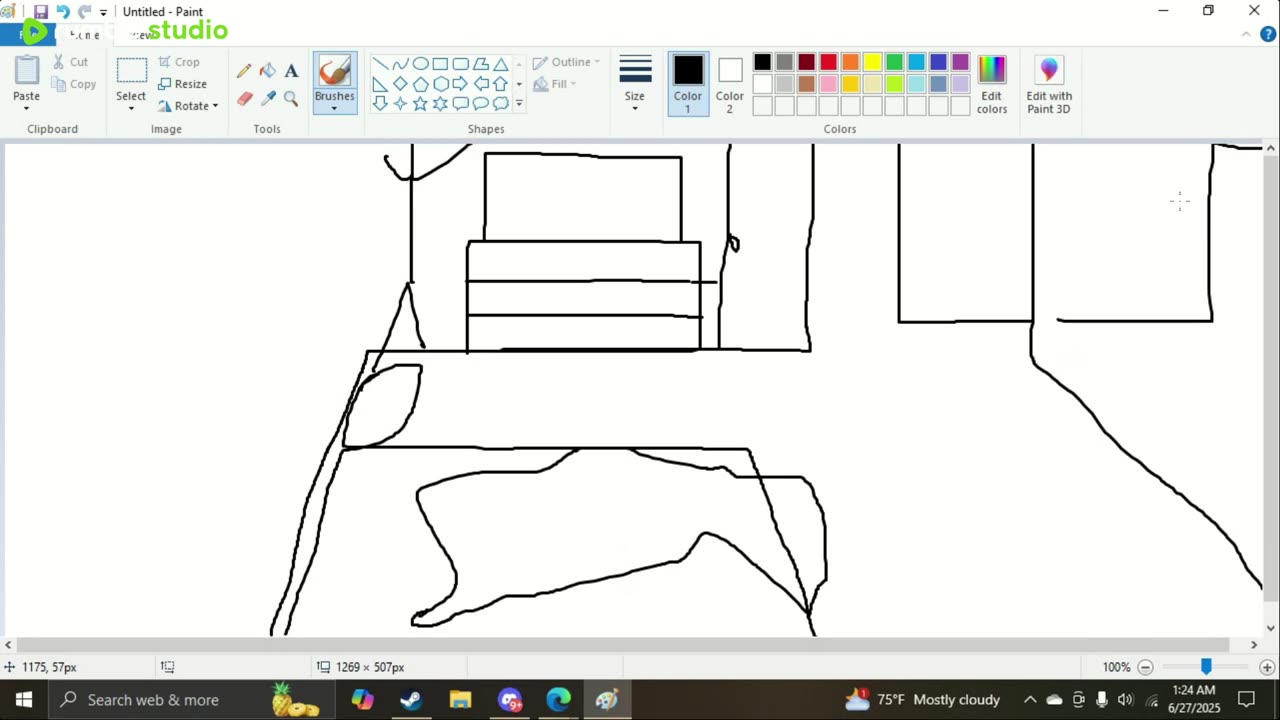Image resolution: width=1280 pixels, height=720 pixels.
Task: Open the Windows Start menu
Action: tap(24, 700)
